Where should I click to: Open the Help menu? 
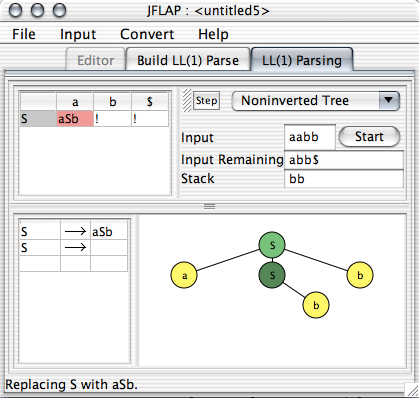point(213,35)
